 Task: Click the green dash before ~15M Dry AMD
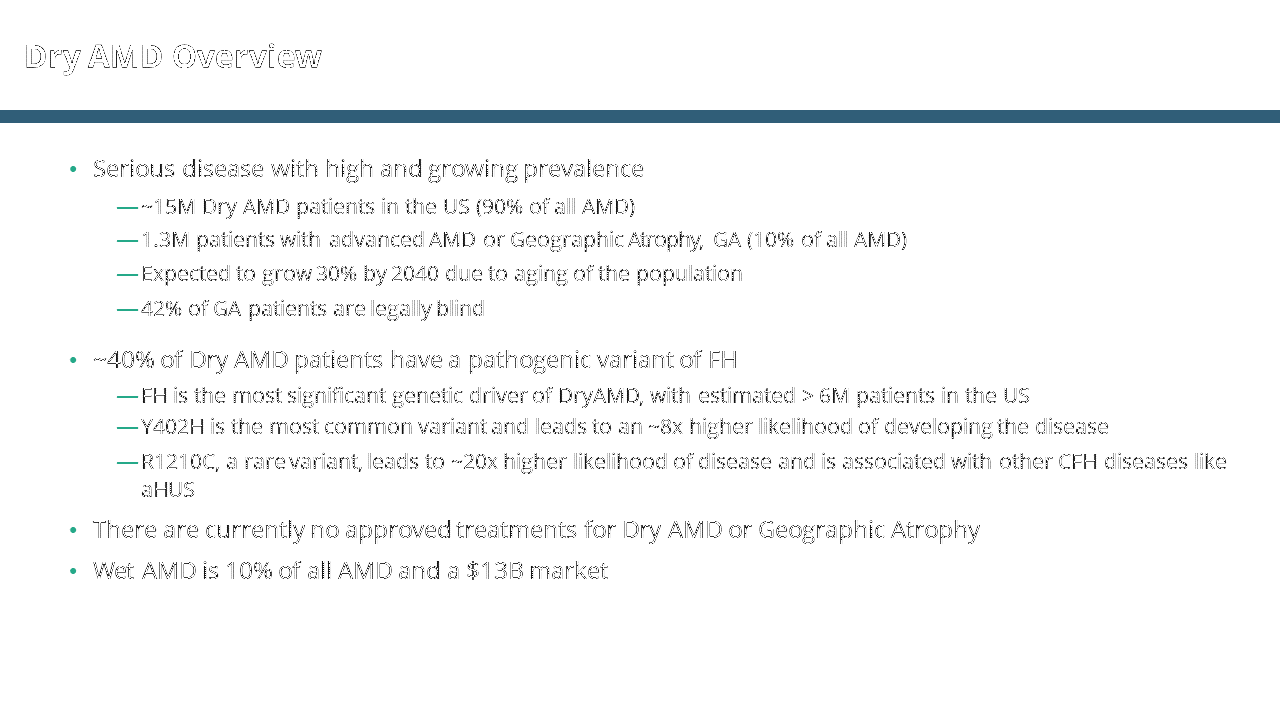[127, 208]
